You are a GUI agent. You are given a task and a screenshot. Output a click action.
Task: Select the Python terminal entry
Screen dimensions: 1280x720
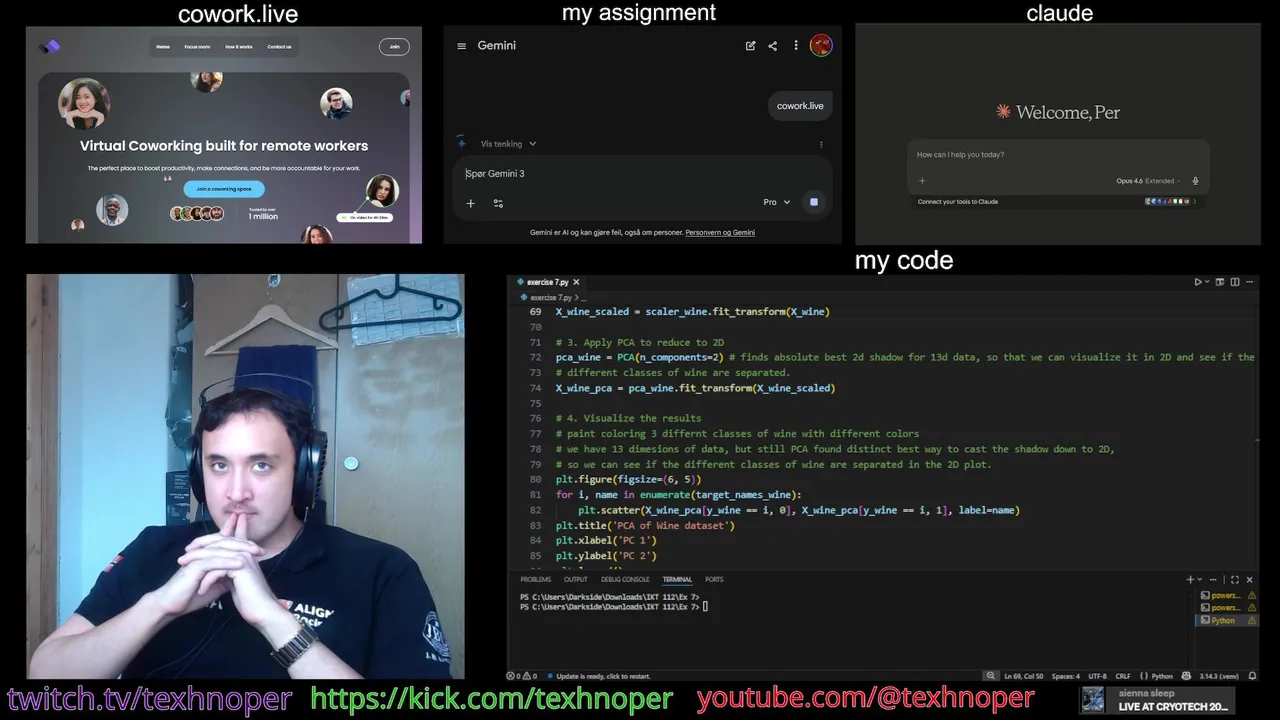(x=1227, y=621)
